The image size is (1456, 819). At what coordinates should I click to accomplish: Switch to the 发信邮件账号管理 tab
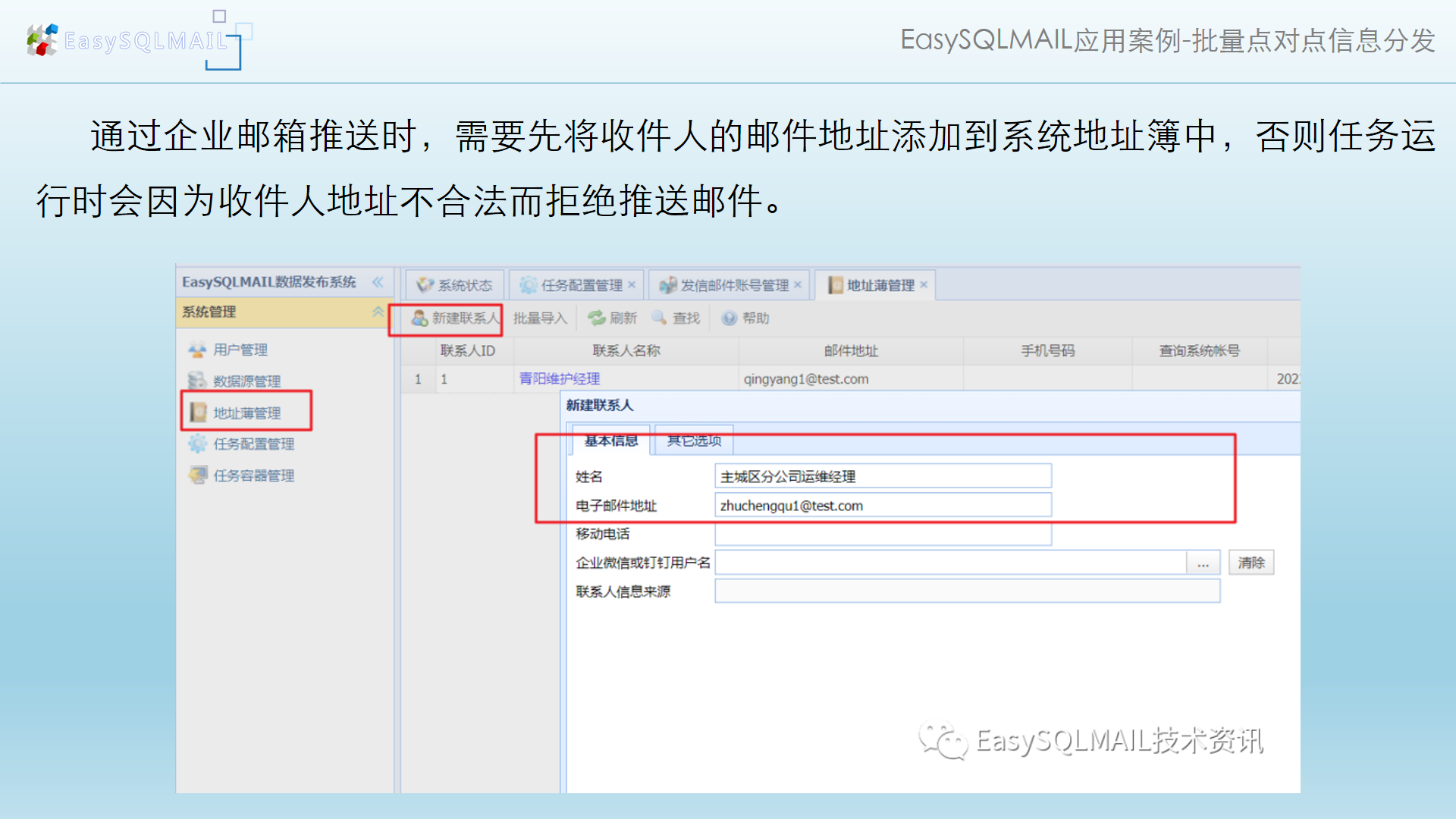point(730,285)
